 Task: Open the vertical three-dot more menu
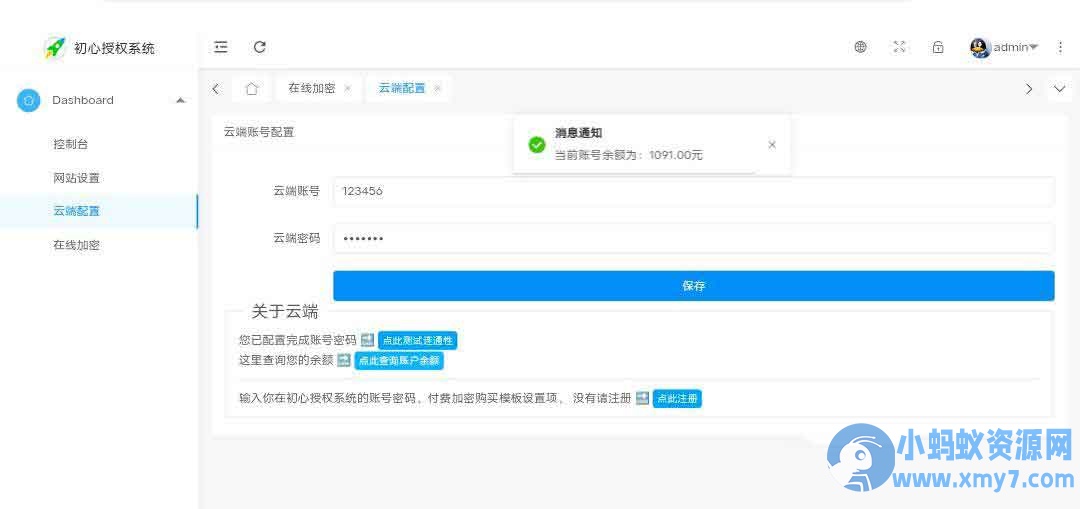click(x=1060, y=47)
